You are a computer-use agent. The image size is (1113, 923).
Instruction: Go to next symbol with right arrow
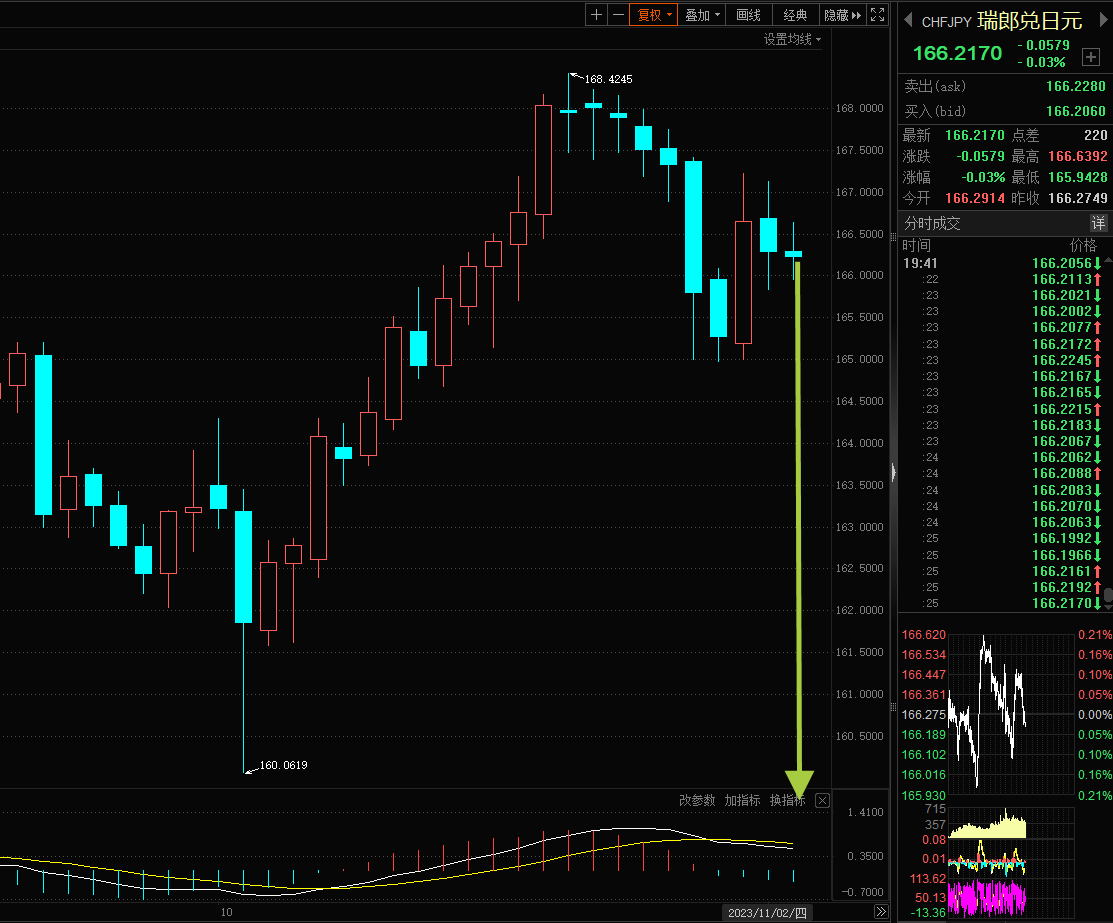[1103, 21]
